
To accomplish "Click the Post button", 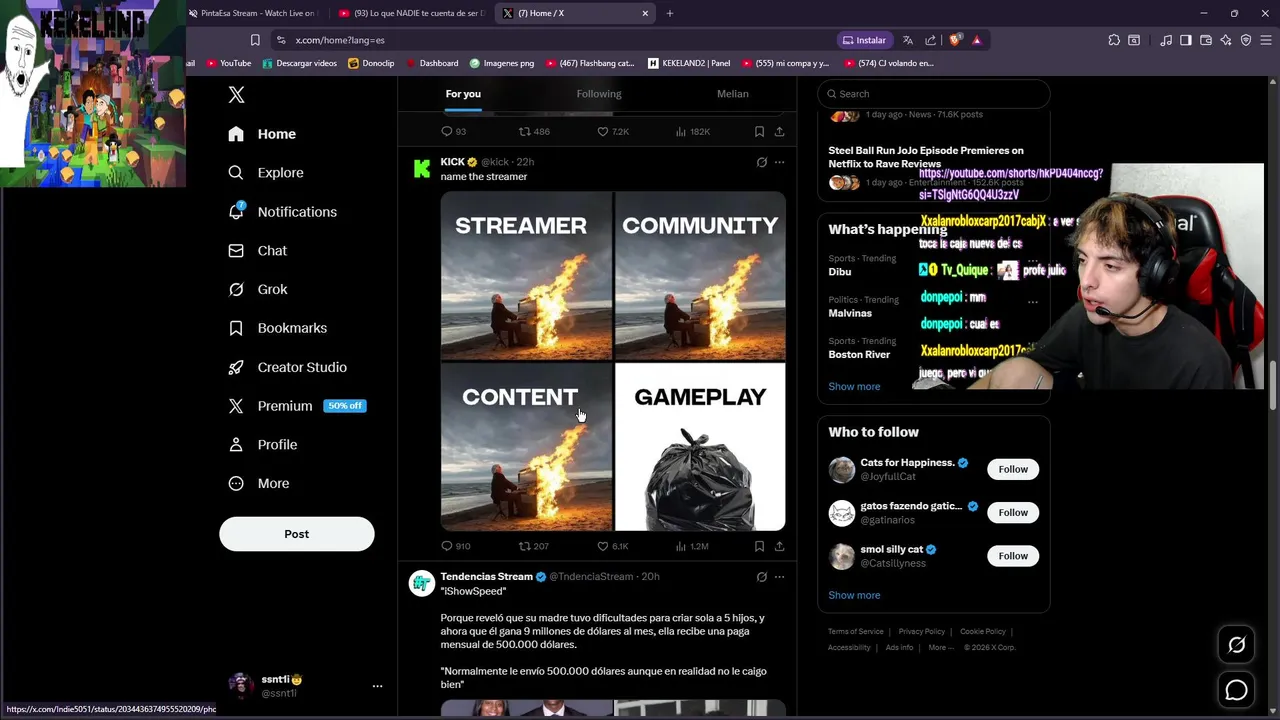I will [x=297, y=534].
